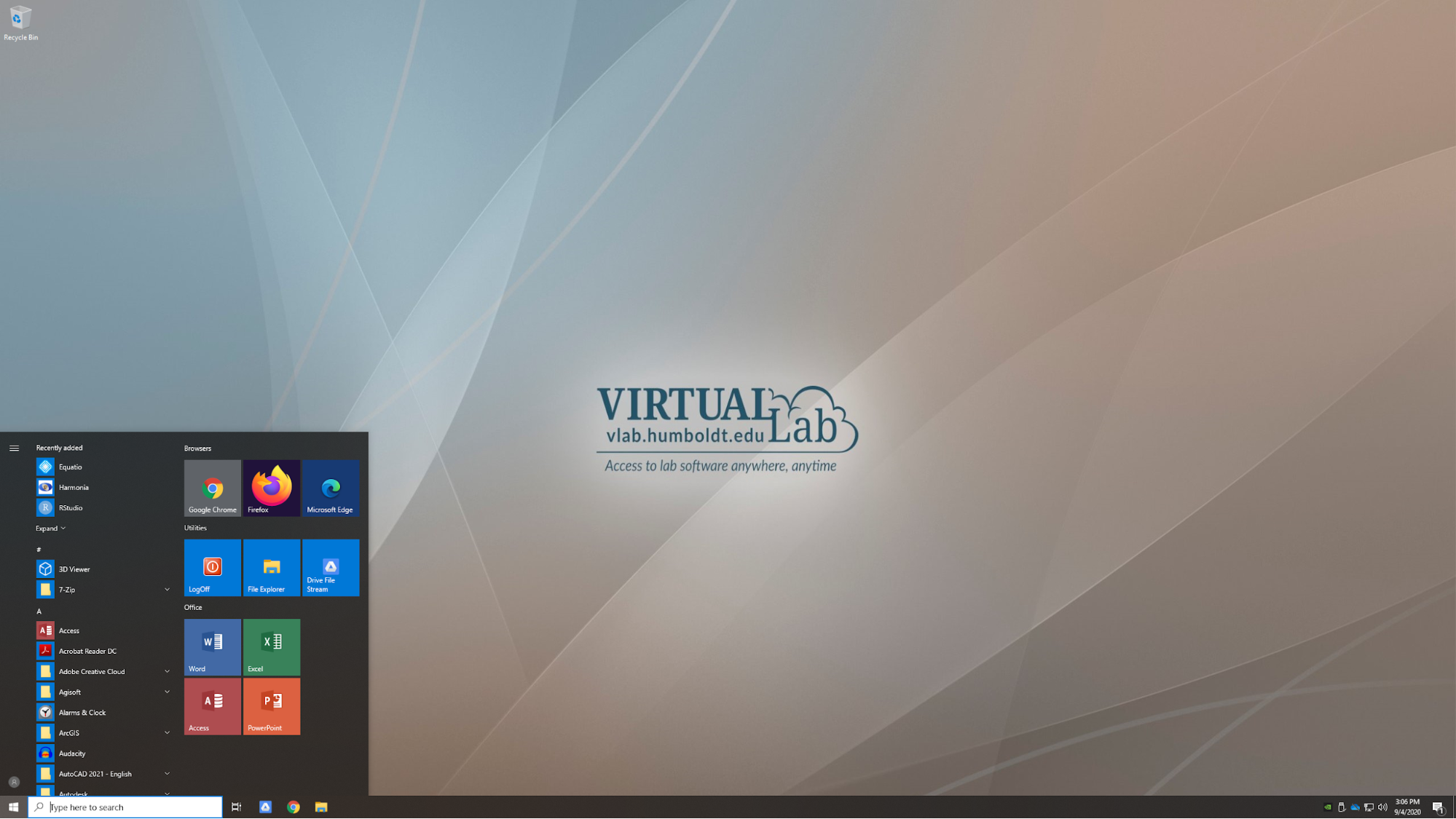This screenshot has height=819, width=1456.
Task: Open Microsoft Edge browser
Action: tap(330, 487)
